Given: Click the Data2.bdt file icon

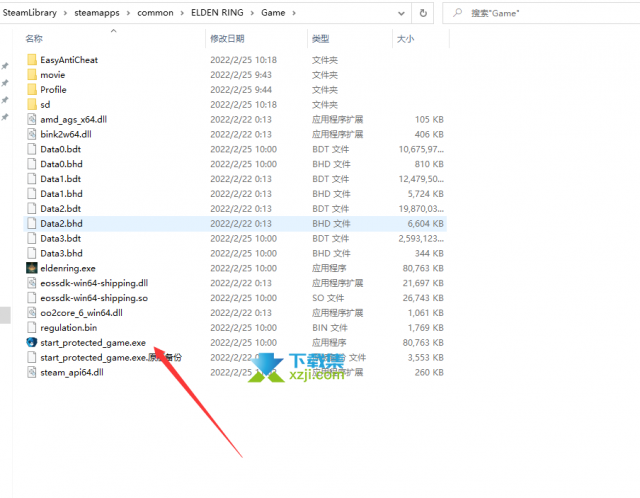Looking at the screenshot, I should coord(32,209).
